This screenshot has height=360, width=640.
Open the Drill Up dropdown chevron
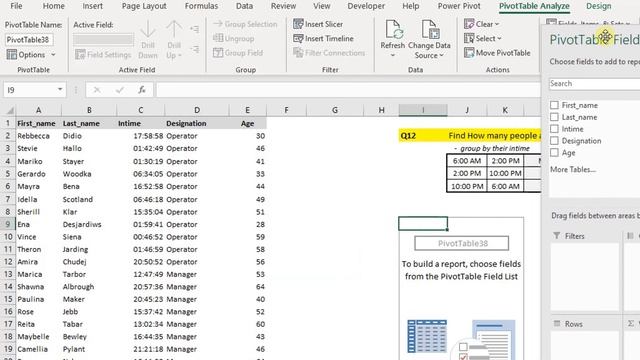pos(180,55)
